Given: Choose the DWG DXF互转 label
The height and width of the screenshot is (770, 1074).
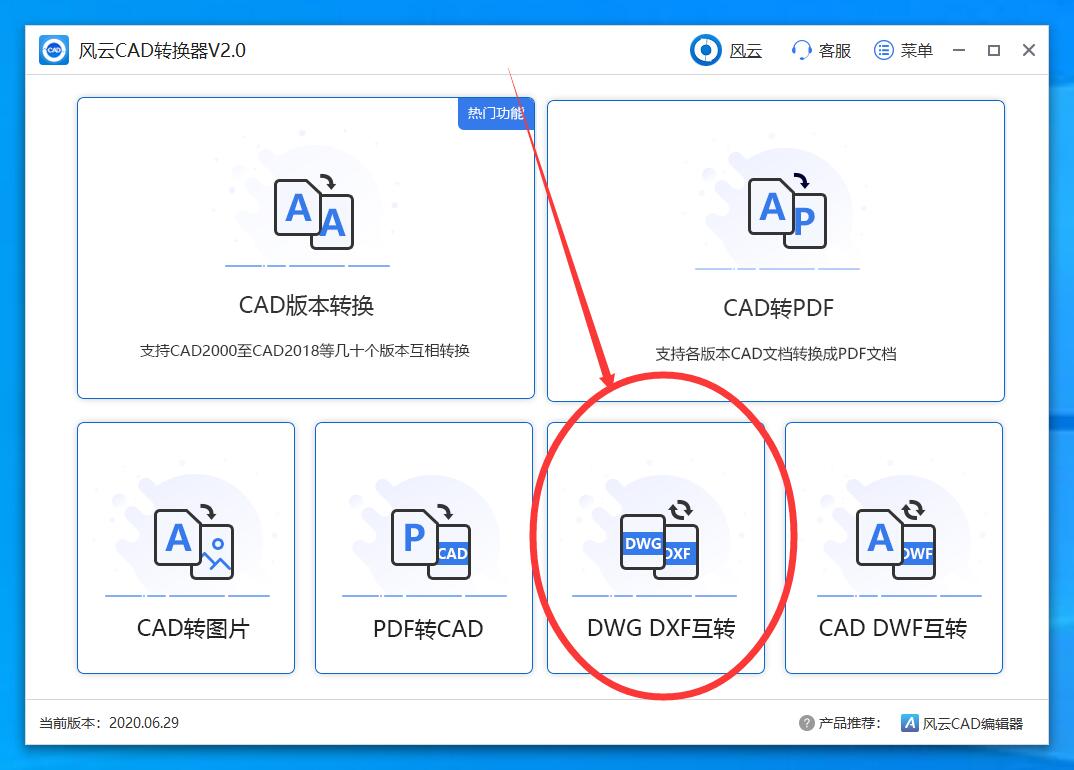Looking at the screenshot, I should (661, 628).
